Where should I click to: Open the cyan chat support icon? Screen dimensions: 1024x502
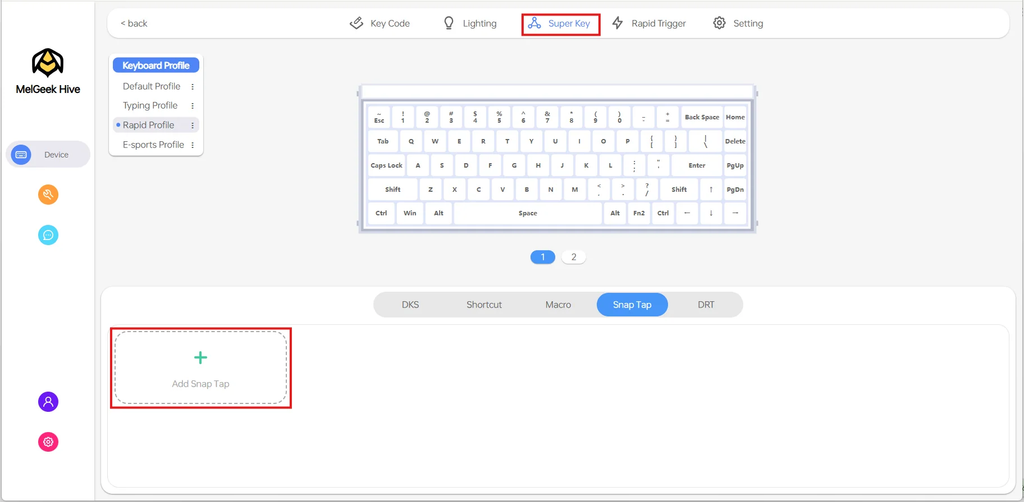tap(48, 235)
